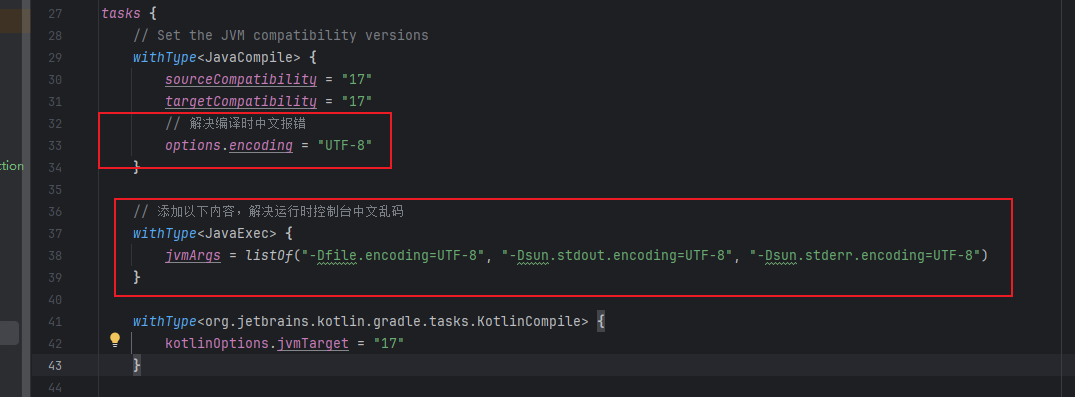
Task: Click the sourceCompatibility property
Action: coord(241,80)
